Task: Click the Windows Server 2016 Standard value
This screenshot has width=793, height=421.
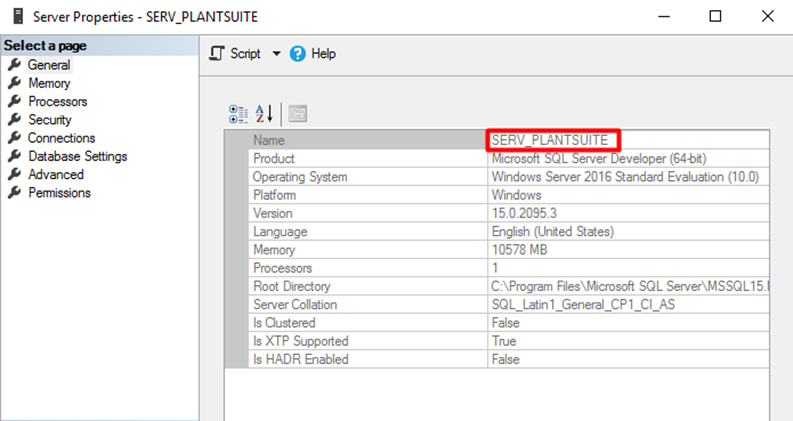Action: pyautogui.click(x=625, y=177)
